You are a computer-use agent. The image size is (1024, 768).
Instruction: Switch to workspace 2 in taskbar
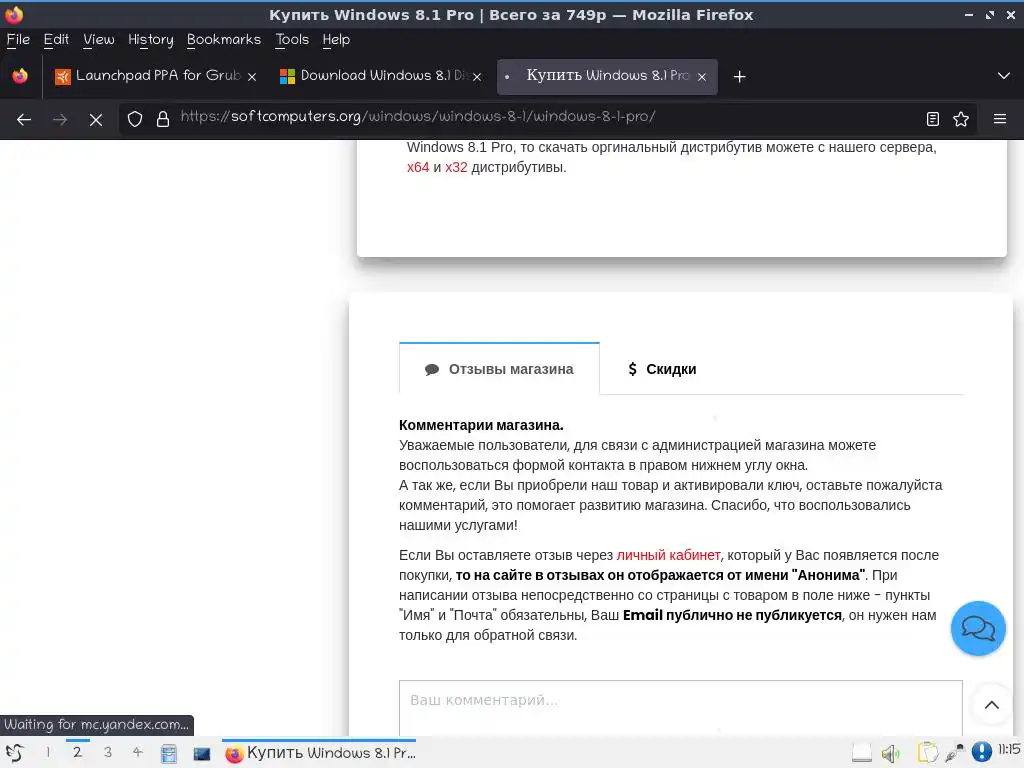click(x=77, y=752)
